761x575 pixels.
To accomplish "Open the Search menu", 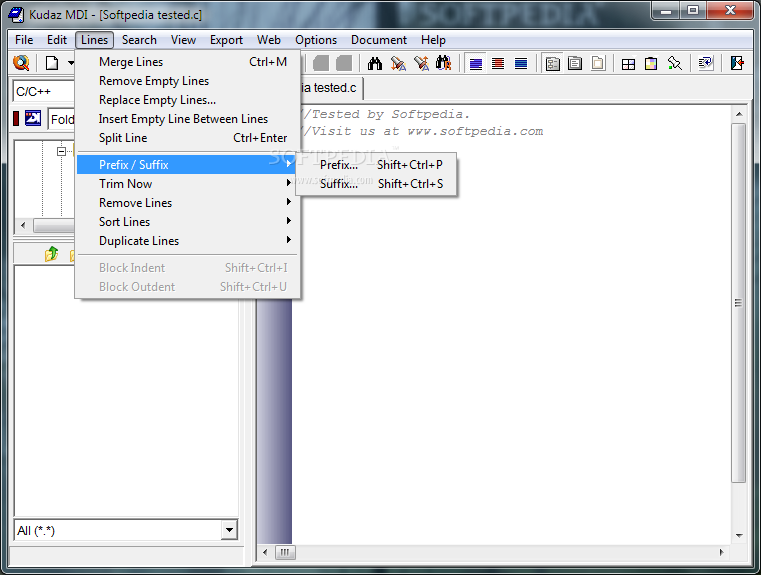I will pyautogui.click(x=139, y=40).
